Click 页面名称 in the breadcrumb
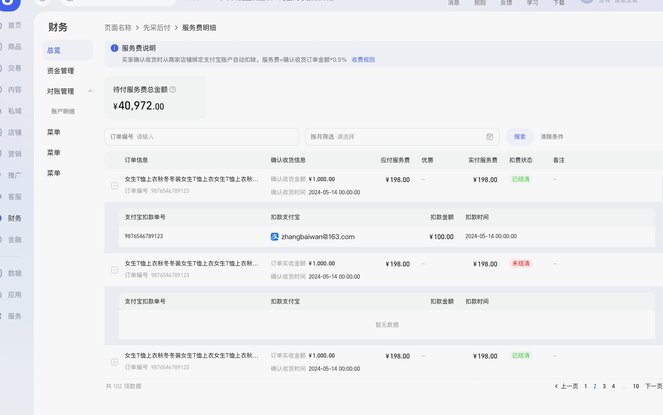This screenshot has height=415, width=663. [x=118, y=27]
